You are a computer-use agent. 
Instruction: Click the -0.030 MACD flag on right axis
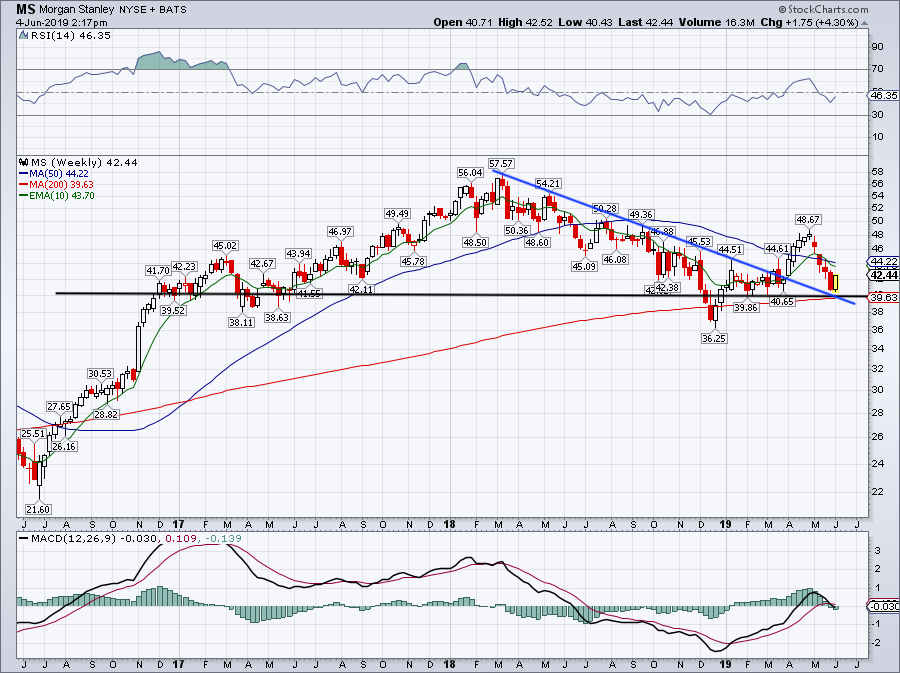pyautogui.click(x=883, y=606)
